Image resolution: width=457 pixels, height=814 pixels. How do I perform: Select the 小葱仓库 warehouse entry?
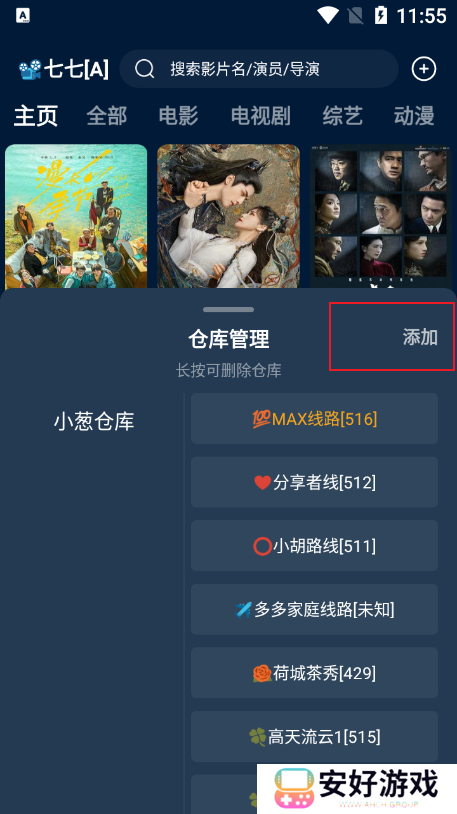tap(94, 421)
